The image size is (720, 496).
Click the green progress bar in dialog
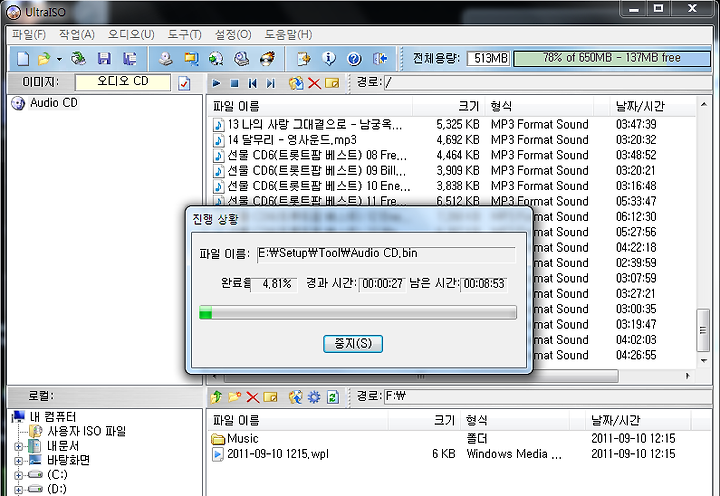tap(358, 313)
